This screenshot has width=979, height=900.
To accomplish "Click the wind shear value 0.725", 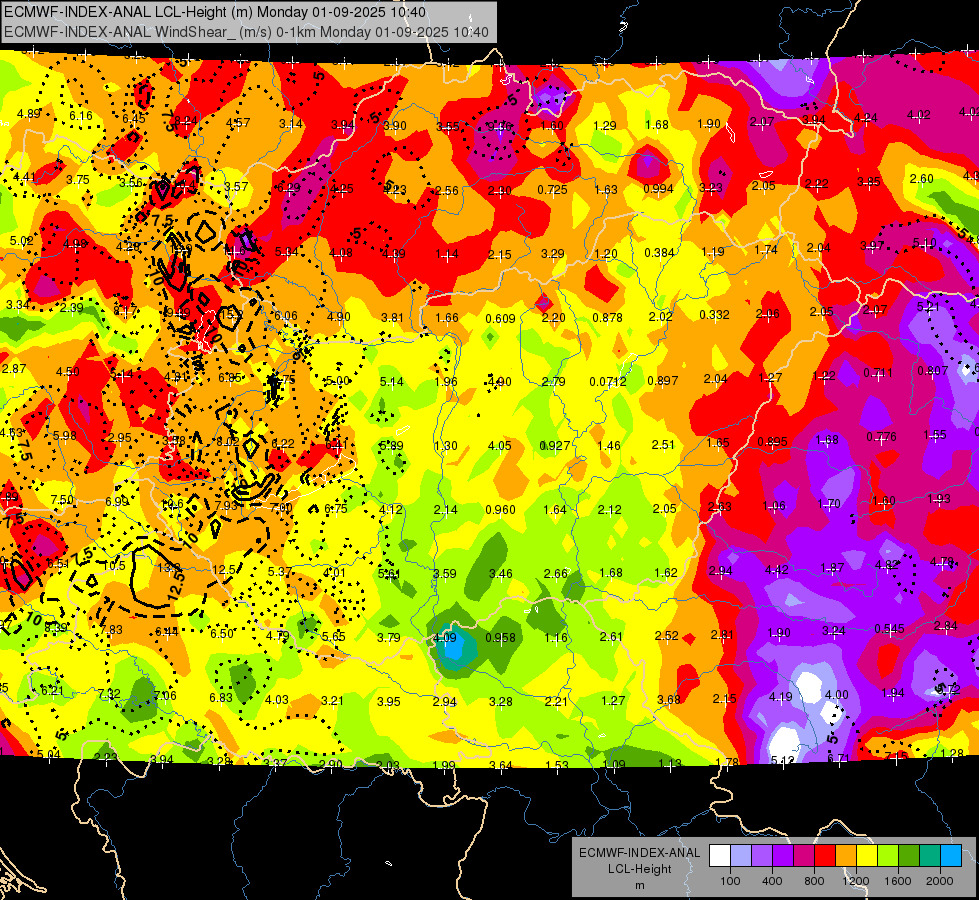I will pyautogui.click(x=553, y=189).
